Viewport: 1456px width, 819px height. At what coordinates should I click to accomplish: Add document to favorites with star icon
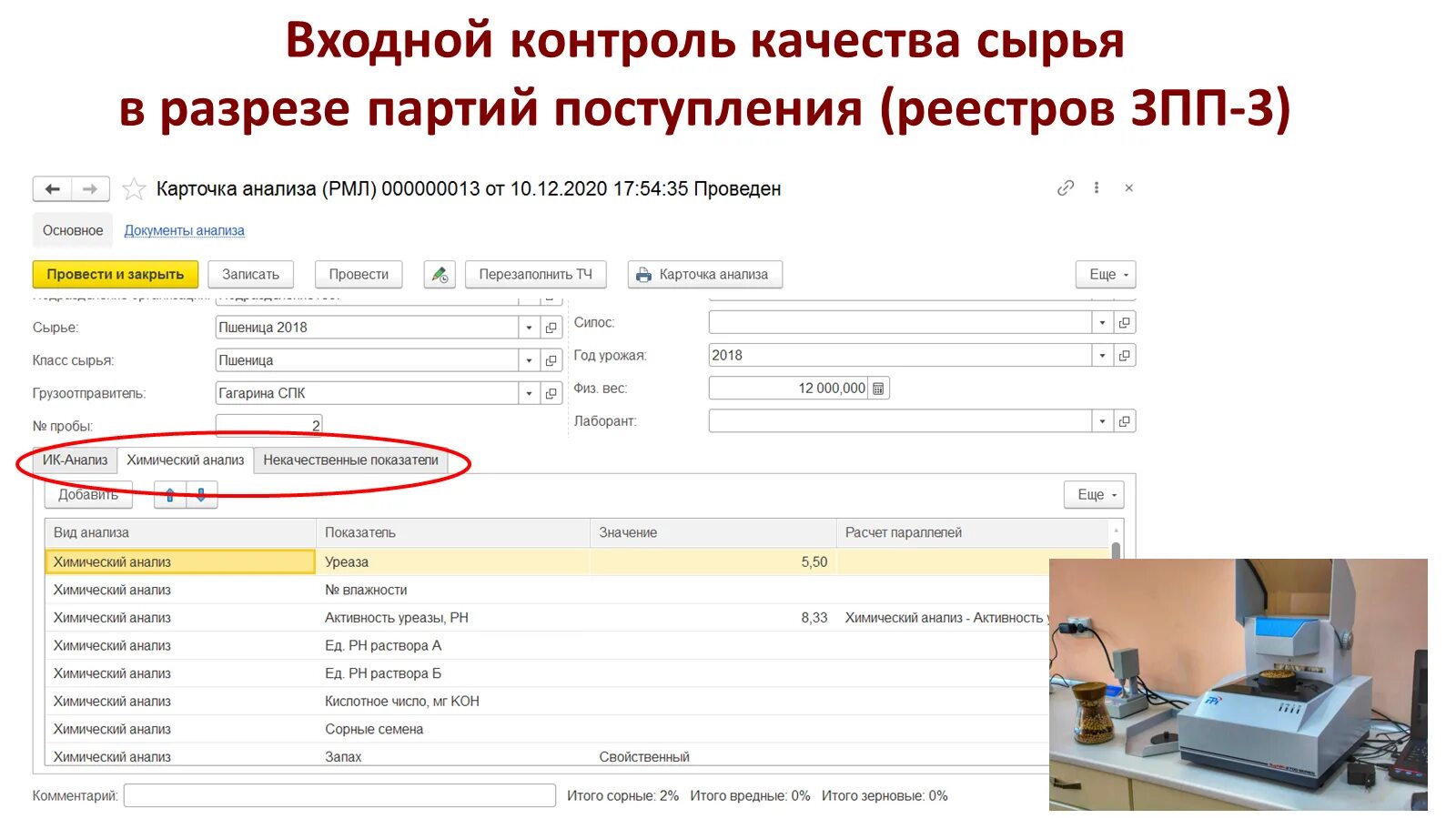point(134,188)
